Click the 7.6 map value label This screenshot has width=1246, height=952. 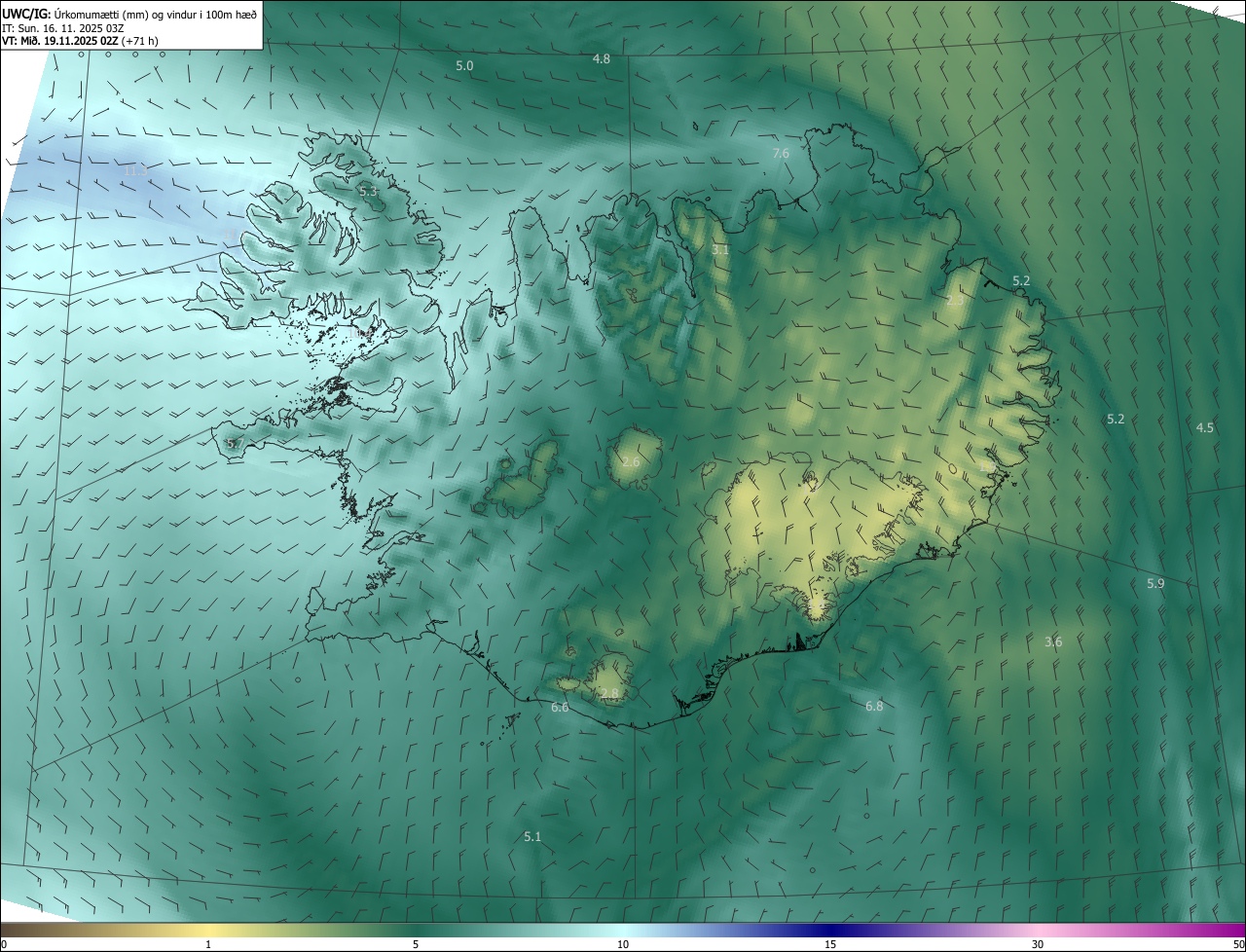781,153
